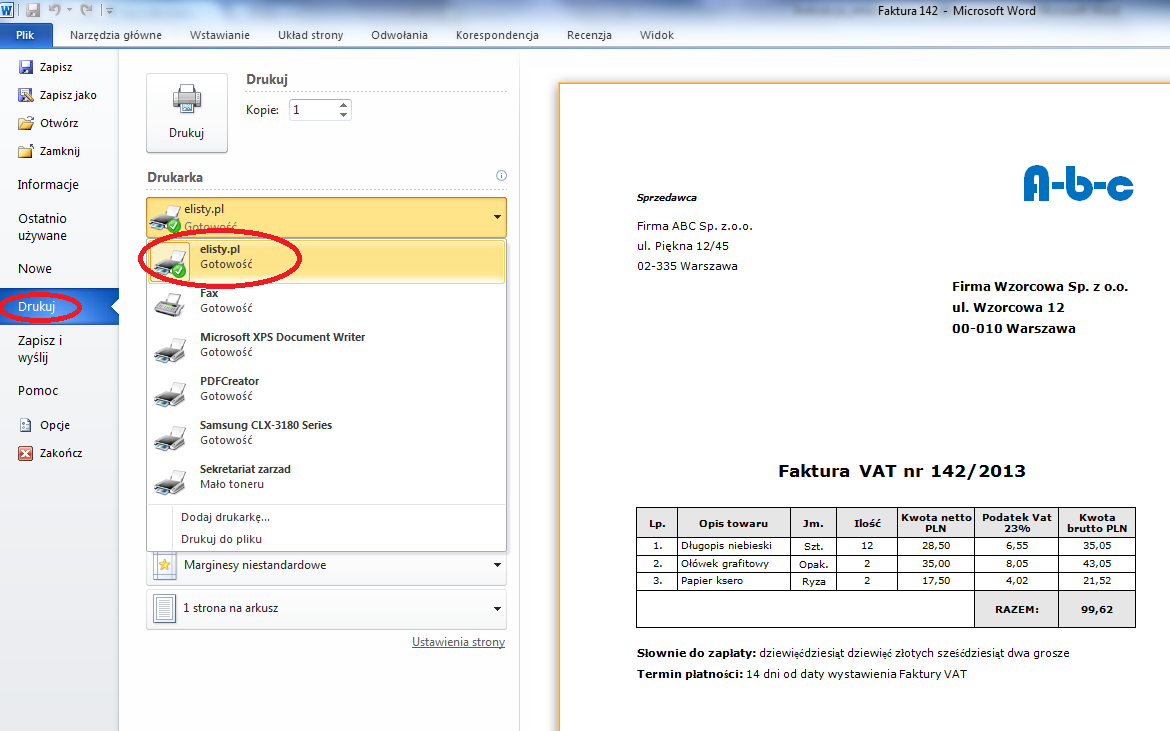Click the 35,05 gross amount cell
1170x731 pixels.
tap(1097, 546)
